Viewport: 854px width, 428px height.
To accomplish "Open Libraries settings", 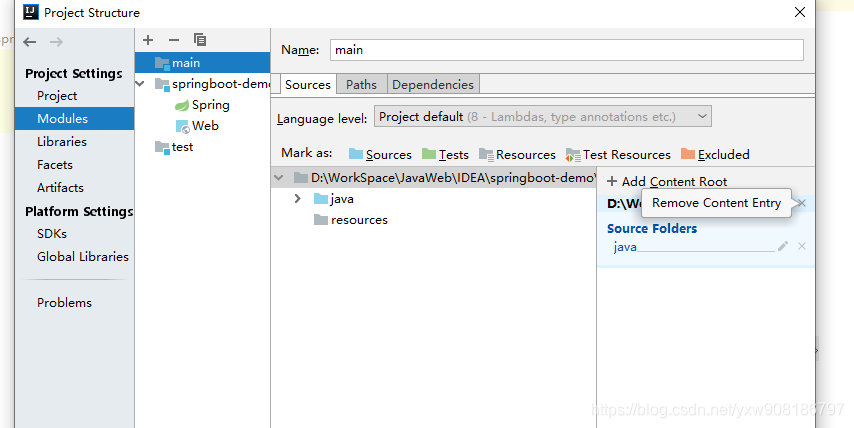I will point(62,142).
